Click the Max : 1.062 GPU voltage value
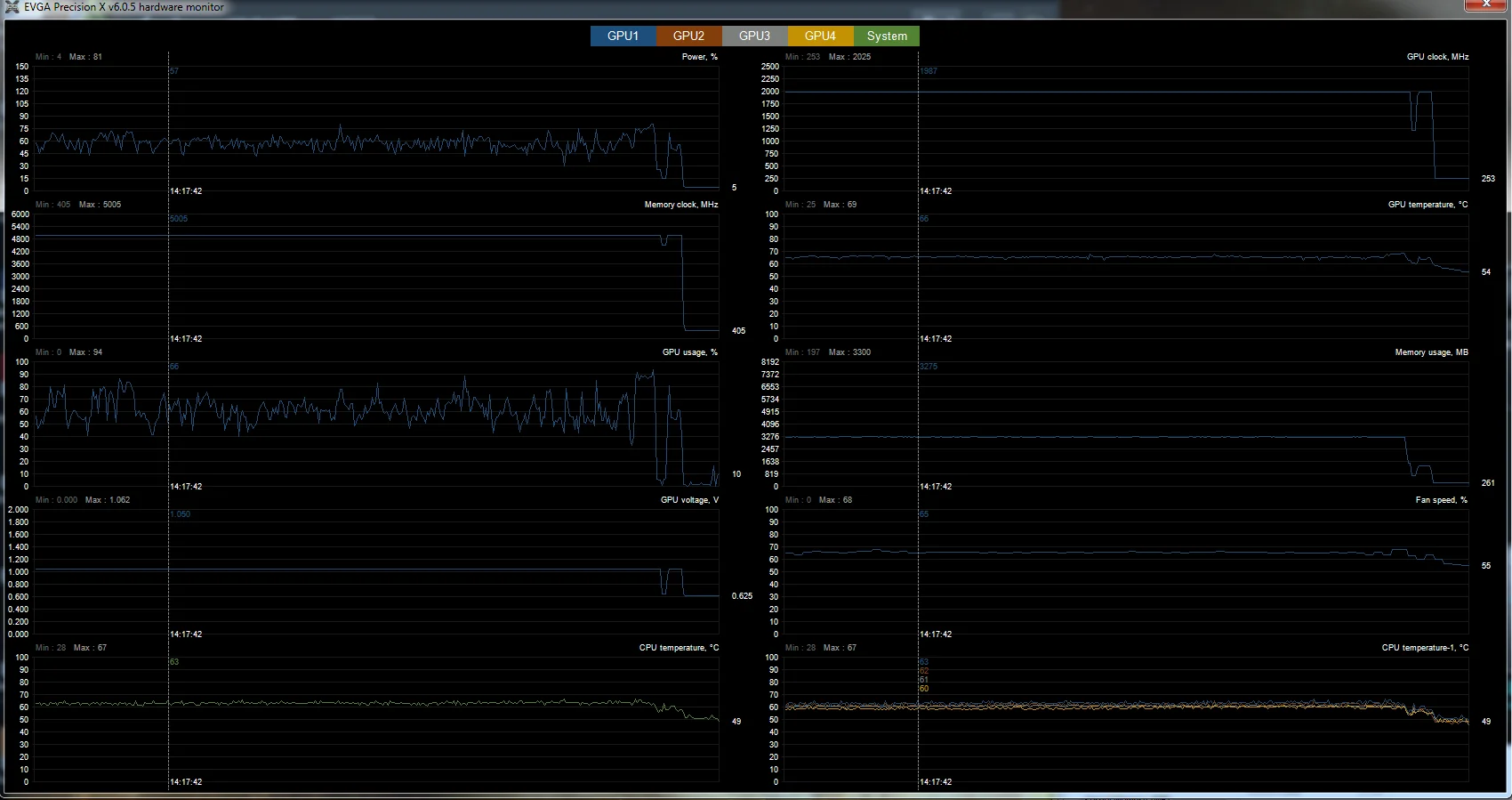Image resolution: width=1512 pixels, height=800 pixels. point(108,500)
